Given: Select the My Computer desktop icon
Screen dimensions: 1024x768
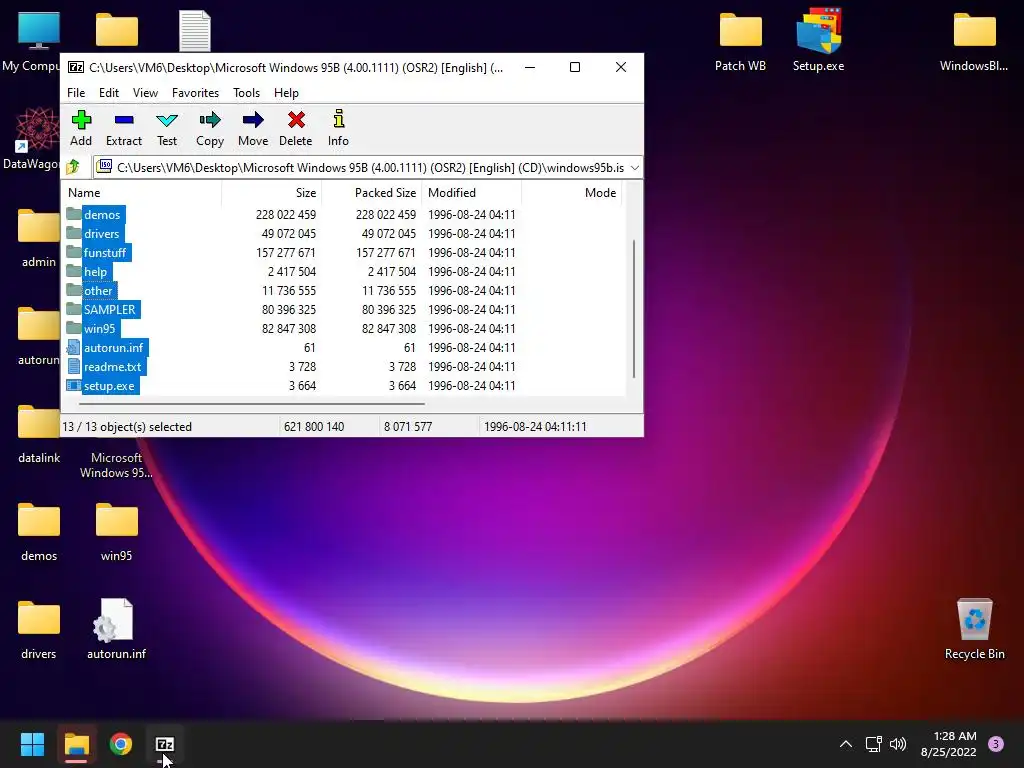Looking at the screenshot, I should point(31,40).
